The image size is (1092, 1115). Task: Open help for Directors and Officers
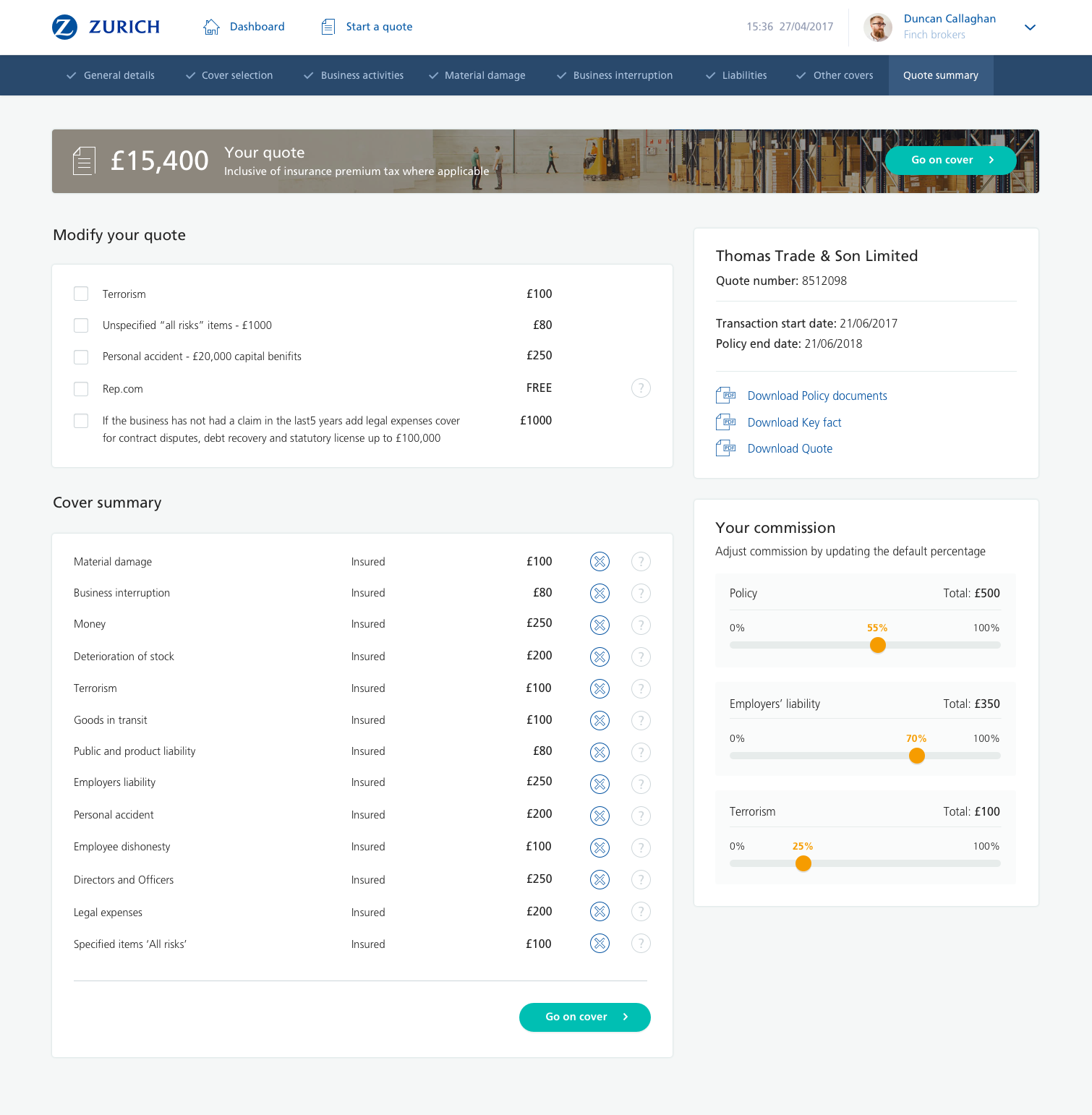pyautogui.click(x=641, y=879)
